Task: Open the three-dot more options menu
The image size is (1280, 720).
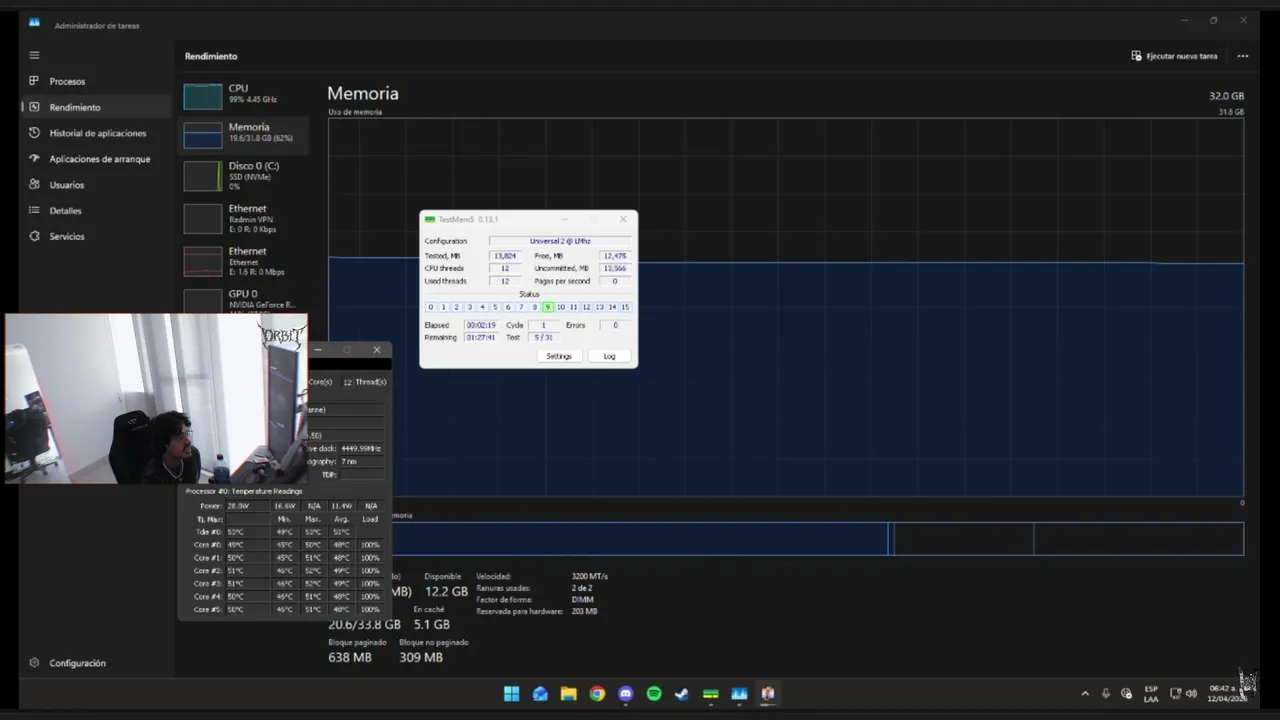Action: [x=1243, y=56]
